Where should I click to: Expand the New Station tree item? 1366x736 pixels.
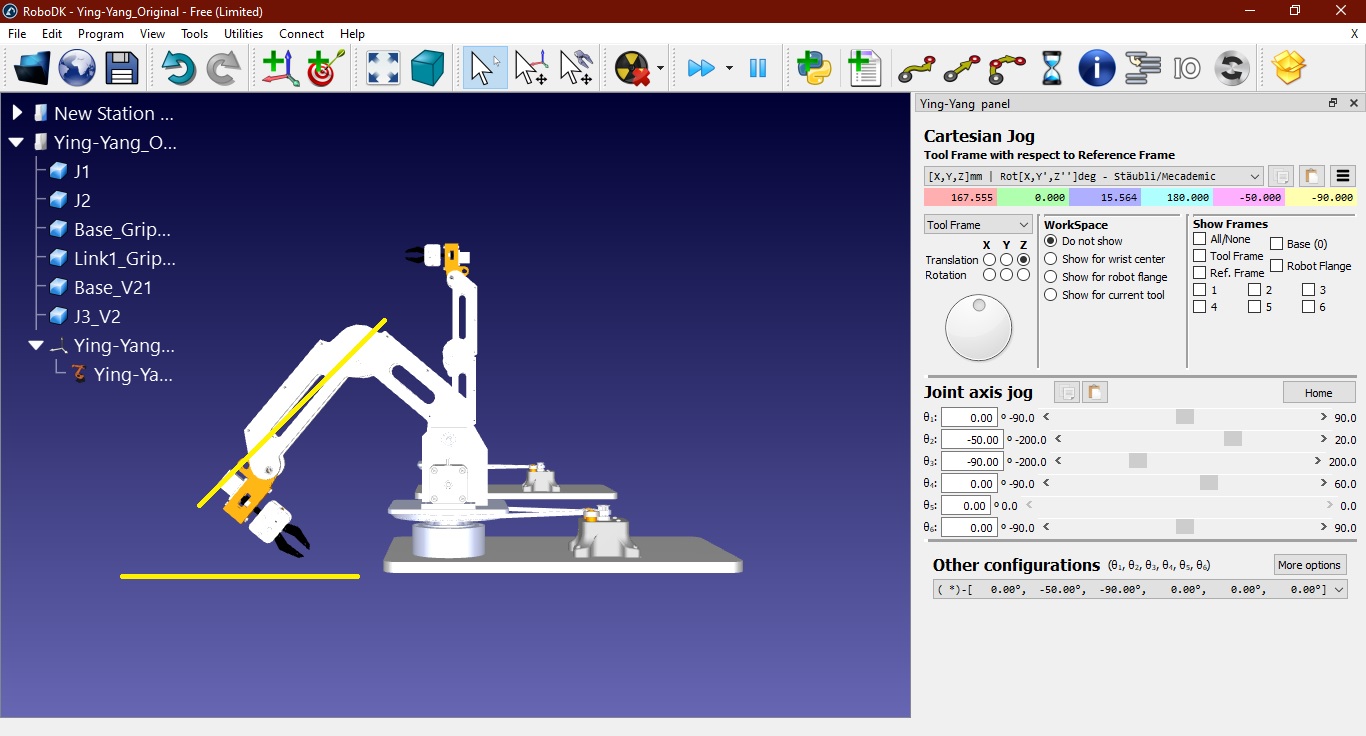click(x=17, y=113)
